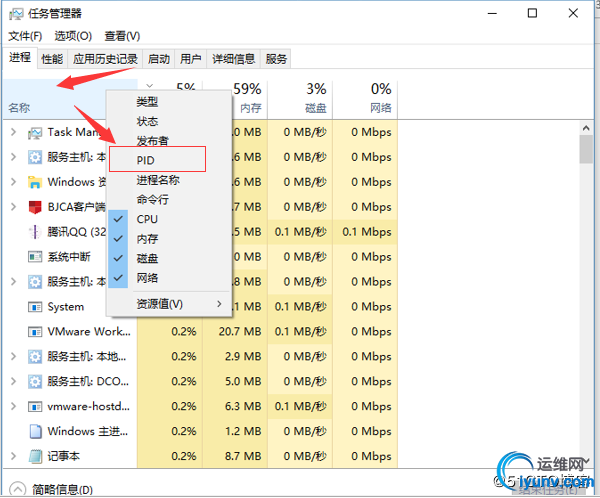Switch to the 服务 tab
Viewport: 600px width, 498px height.
coord(276,59)
